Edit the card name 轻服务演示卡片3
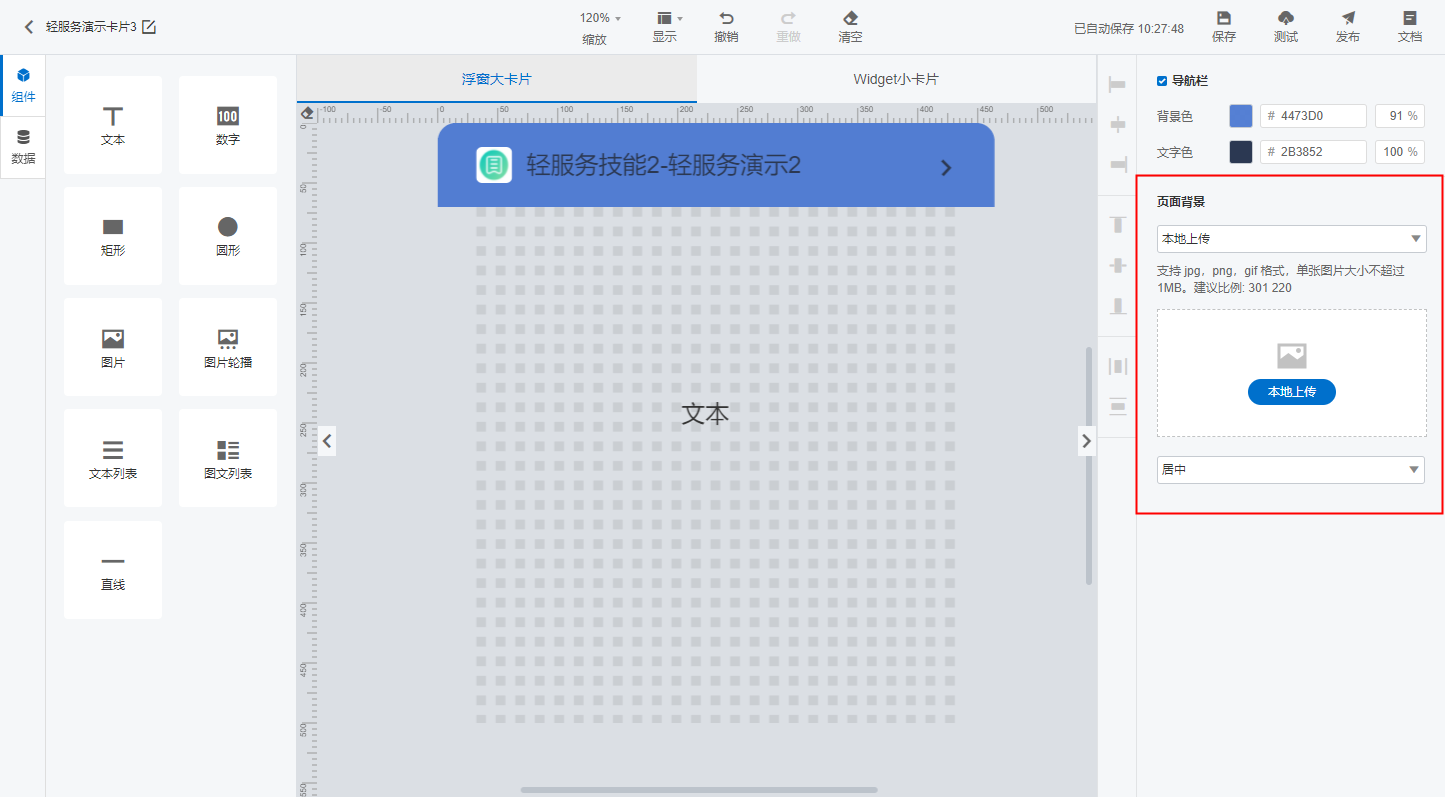 (x=149, y=27)
